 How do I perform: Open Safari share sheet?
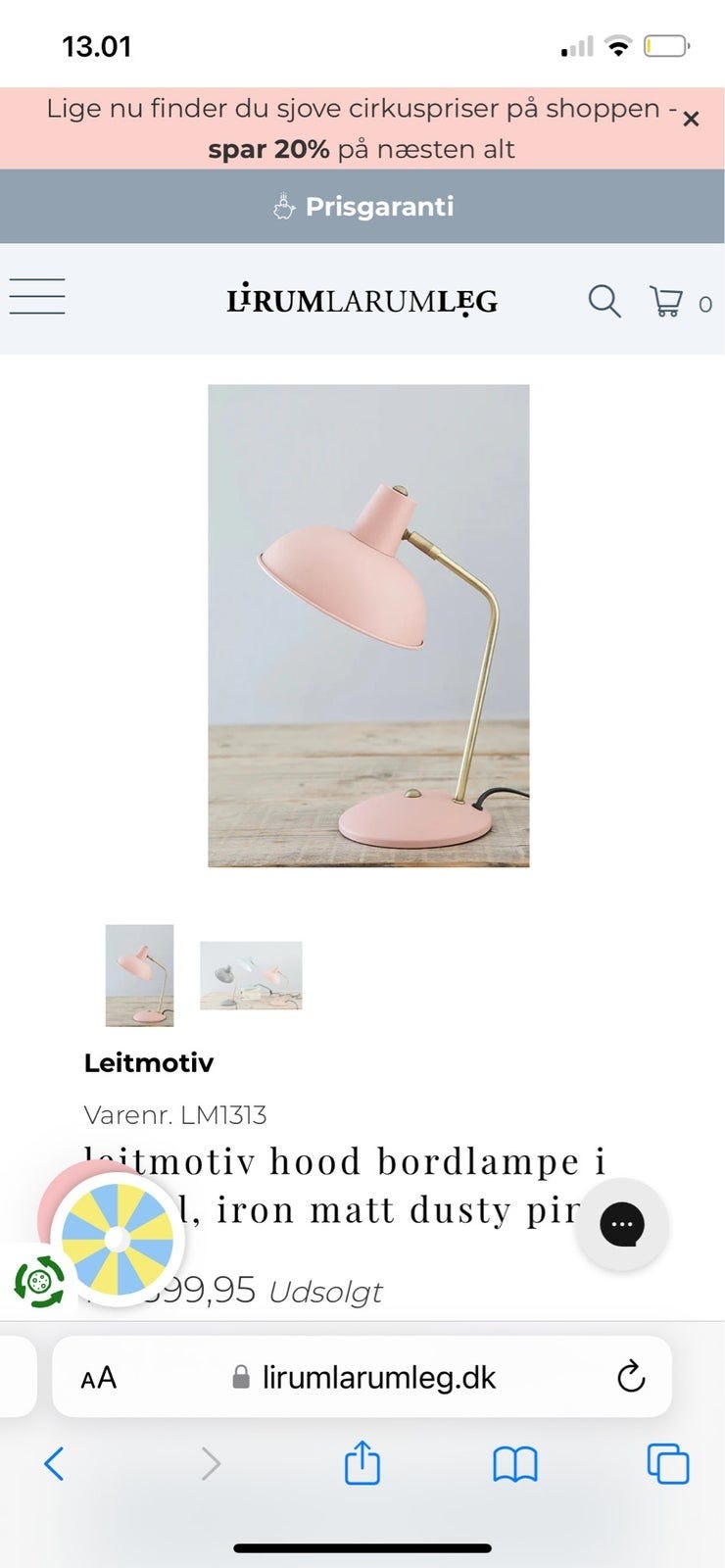click(x=362, y=1463)
